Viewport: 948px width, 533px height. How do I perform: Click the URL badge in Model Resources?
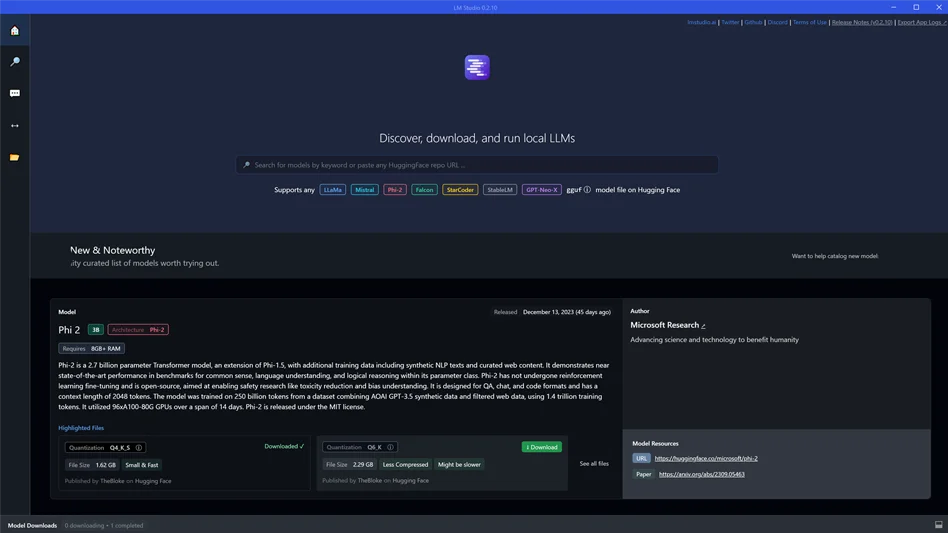641,459
